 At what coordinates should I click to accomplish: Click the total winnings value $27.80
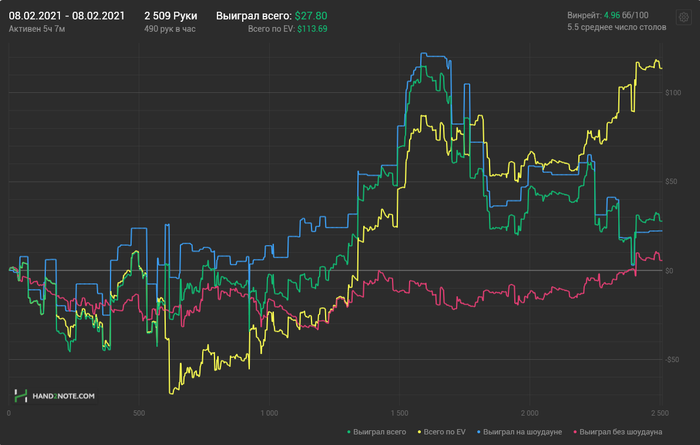311,16
